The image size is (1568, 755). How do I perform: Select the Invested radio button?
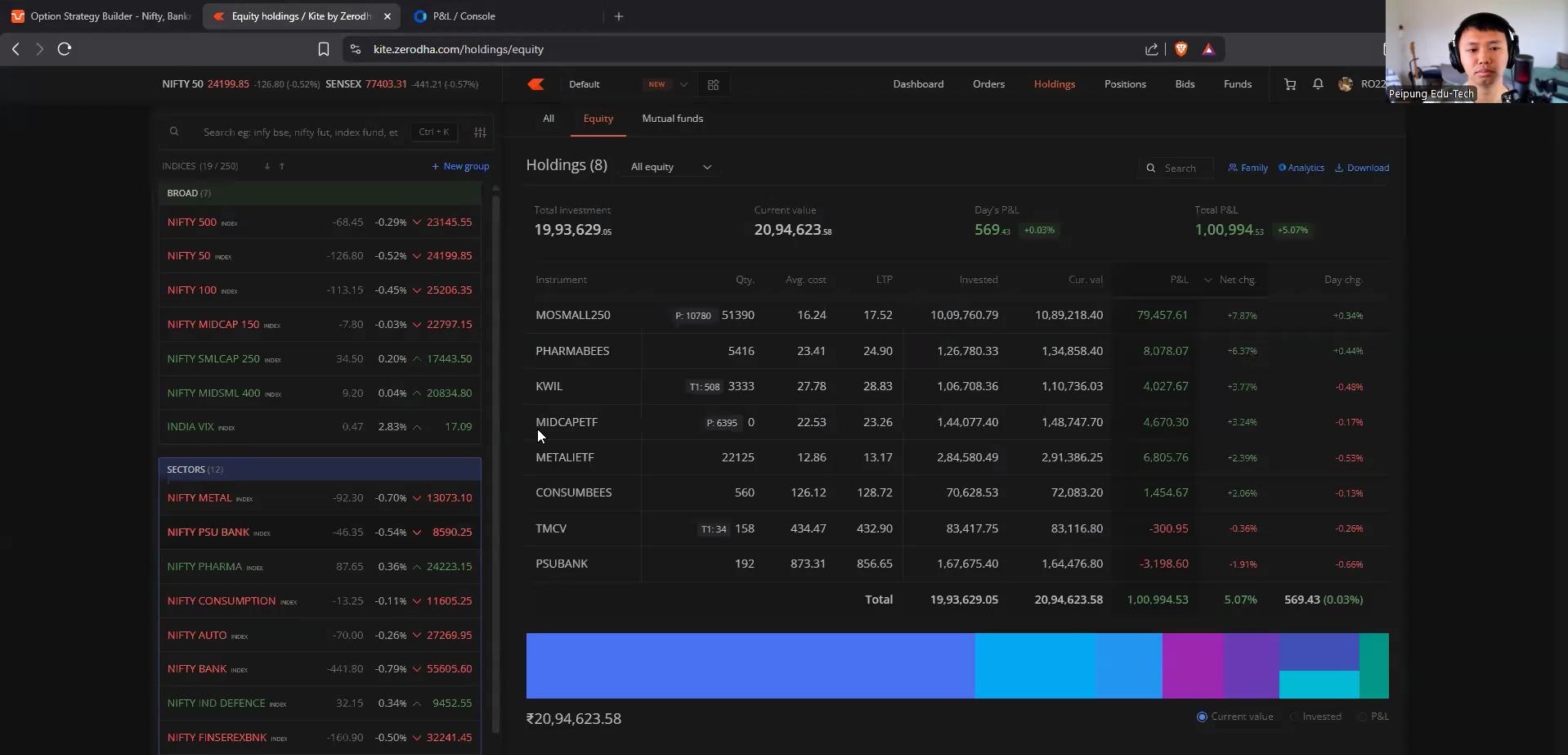1294,717
